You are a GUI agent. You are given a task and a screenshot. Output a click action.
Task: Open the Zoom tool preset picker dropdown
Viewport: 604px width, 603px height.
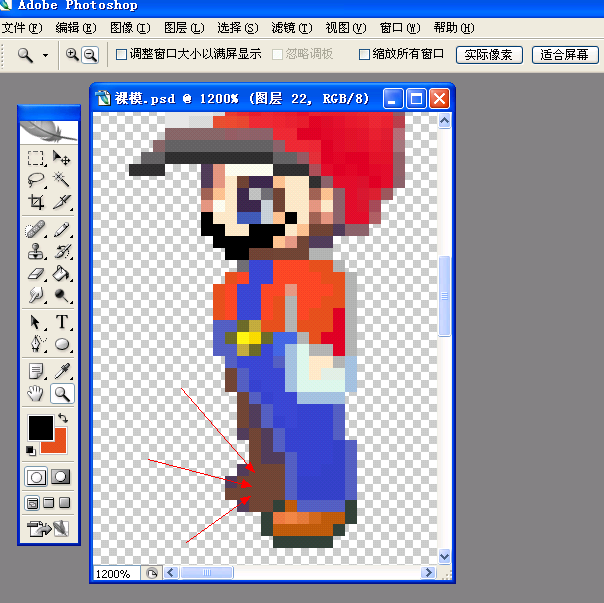(x=45, y=55)
